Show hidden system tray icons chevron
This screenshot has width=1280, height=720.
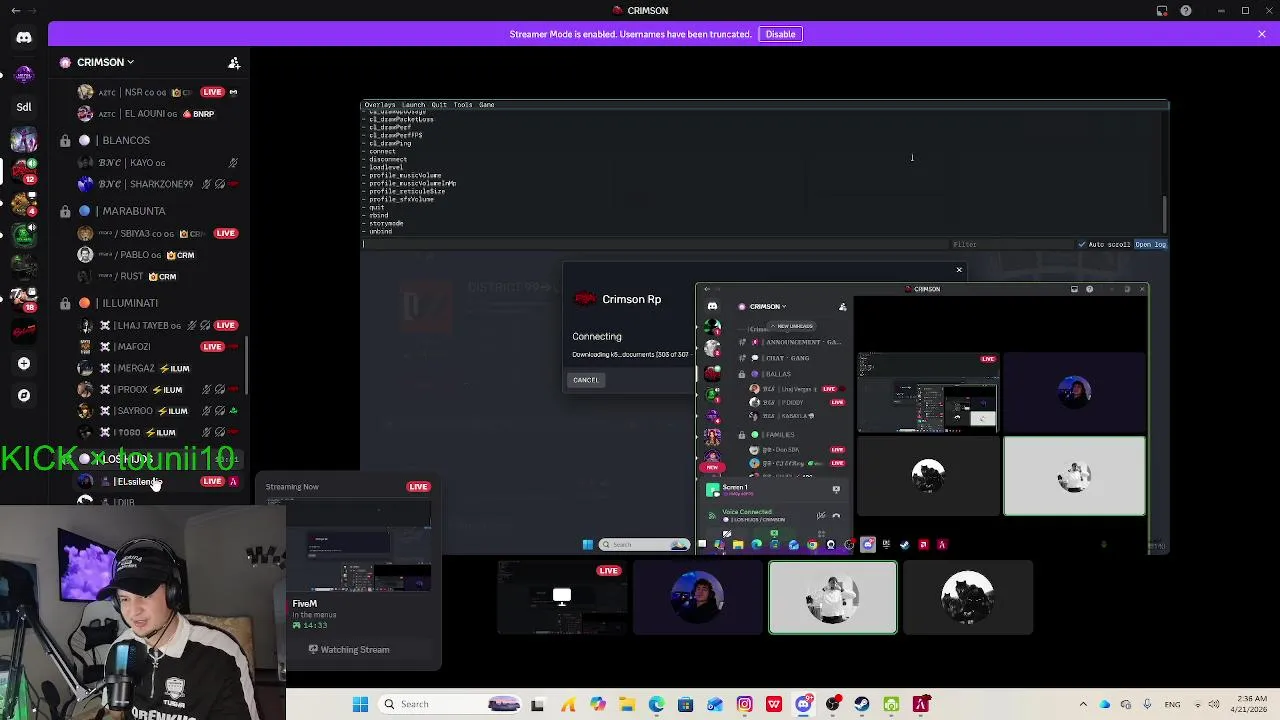pyautogui.click(x=1083, y=704)
